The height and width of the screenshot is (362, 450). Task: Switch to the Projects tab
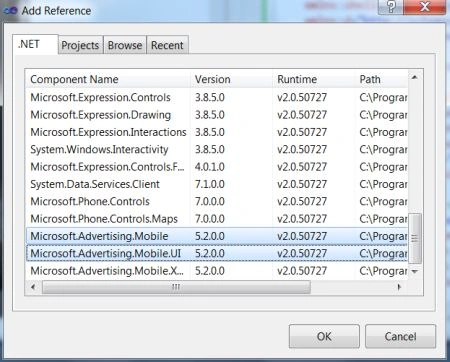80,45
